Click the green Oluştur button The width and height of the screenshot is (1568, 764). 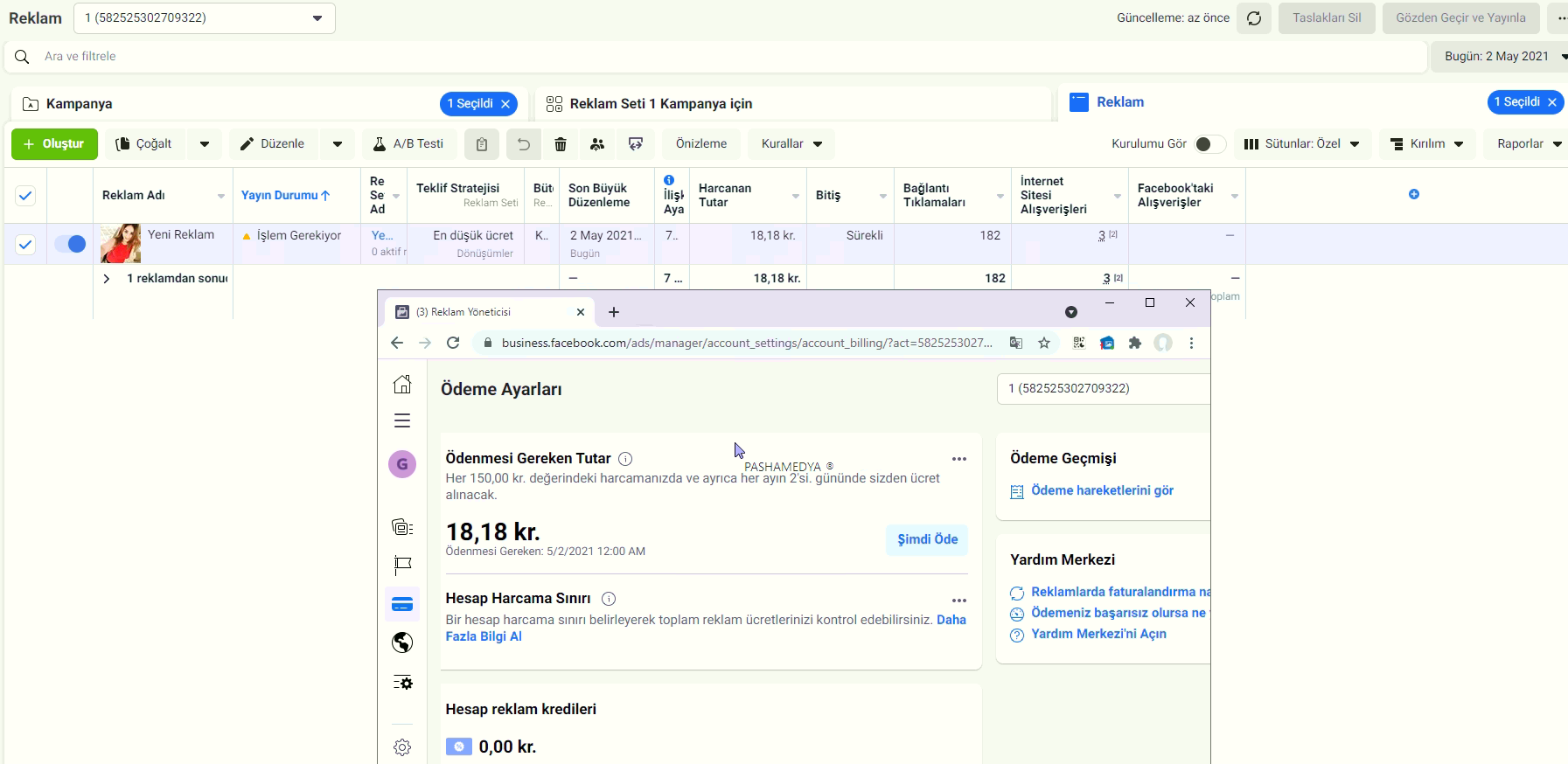(54, 144)
